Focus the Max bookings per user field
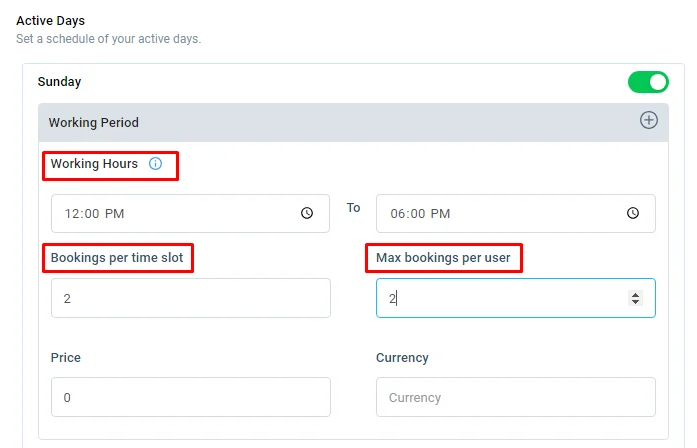The height and width of the screenshot is (448, 697). coord(516,298)
